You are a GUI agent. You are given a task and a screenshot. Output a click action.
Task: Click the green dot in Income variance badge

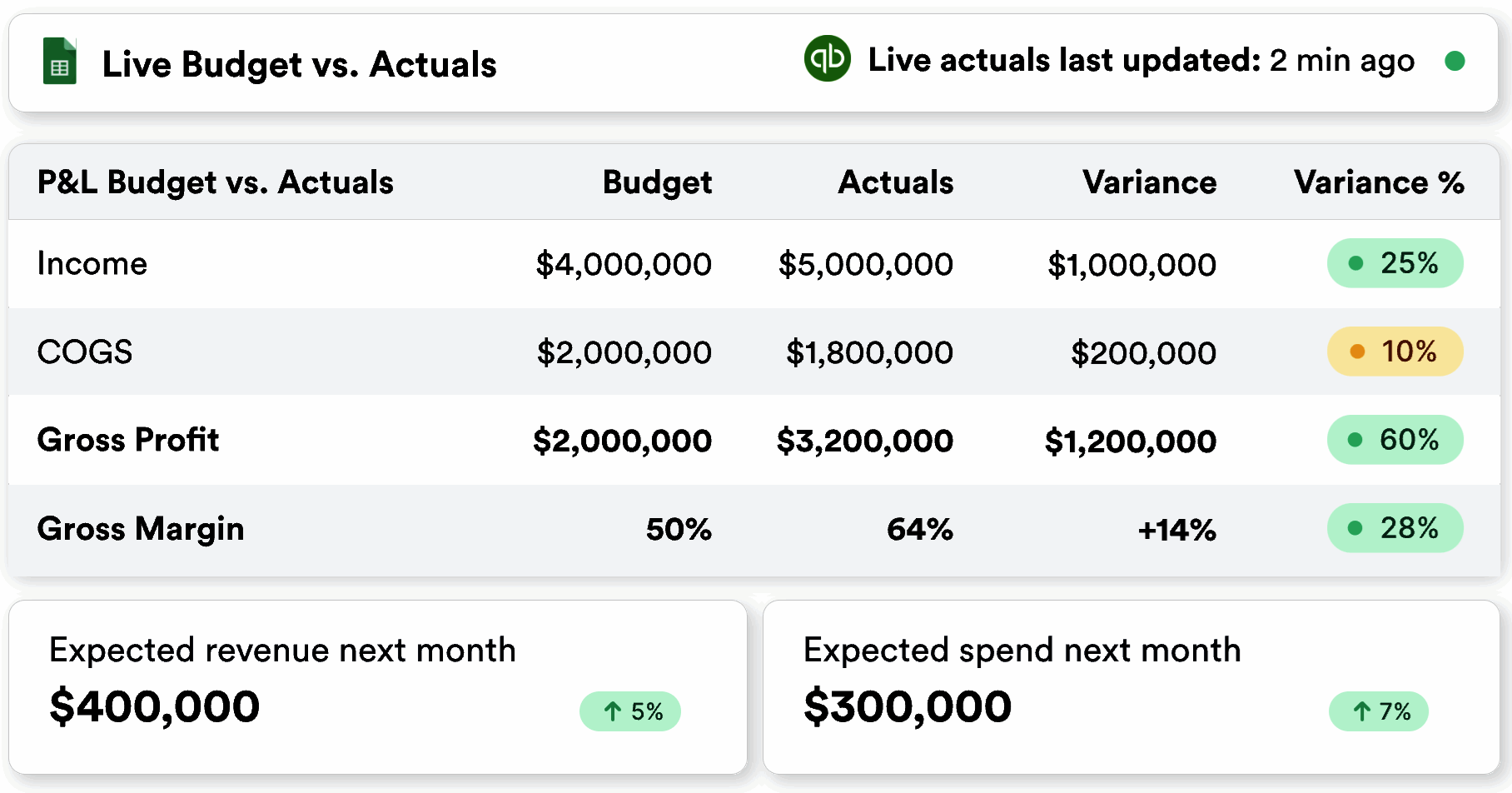tap(1355, 263)
